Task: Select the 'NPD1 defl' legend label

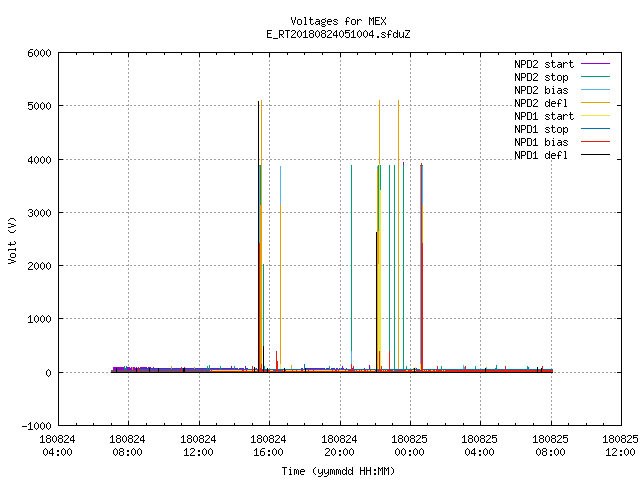Action: coord(541,156)
